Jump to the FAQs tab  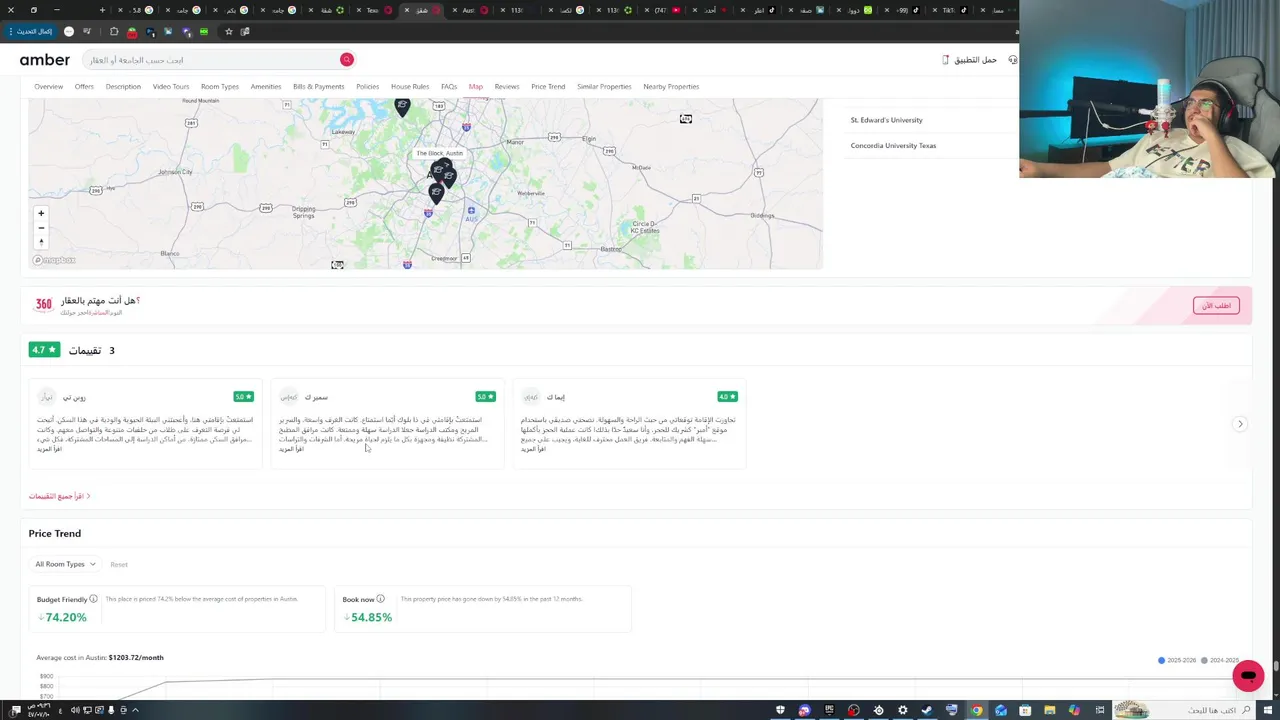click(x=449, y=87)
